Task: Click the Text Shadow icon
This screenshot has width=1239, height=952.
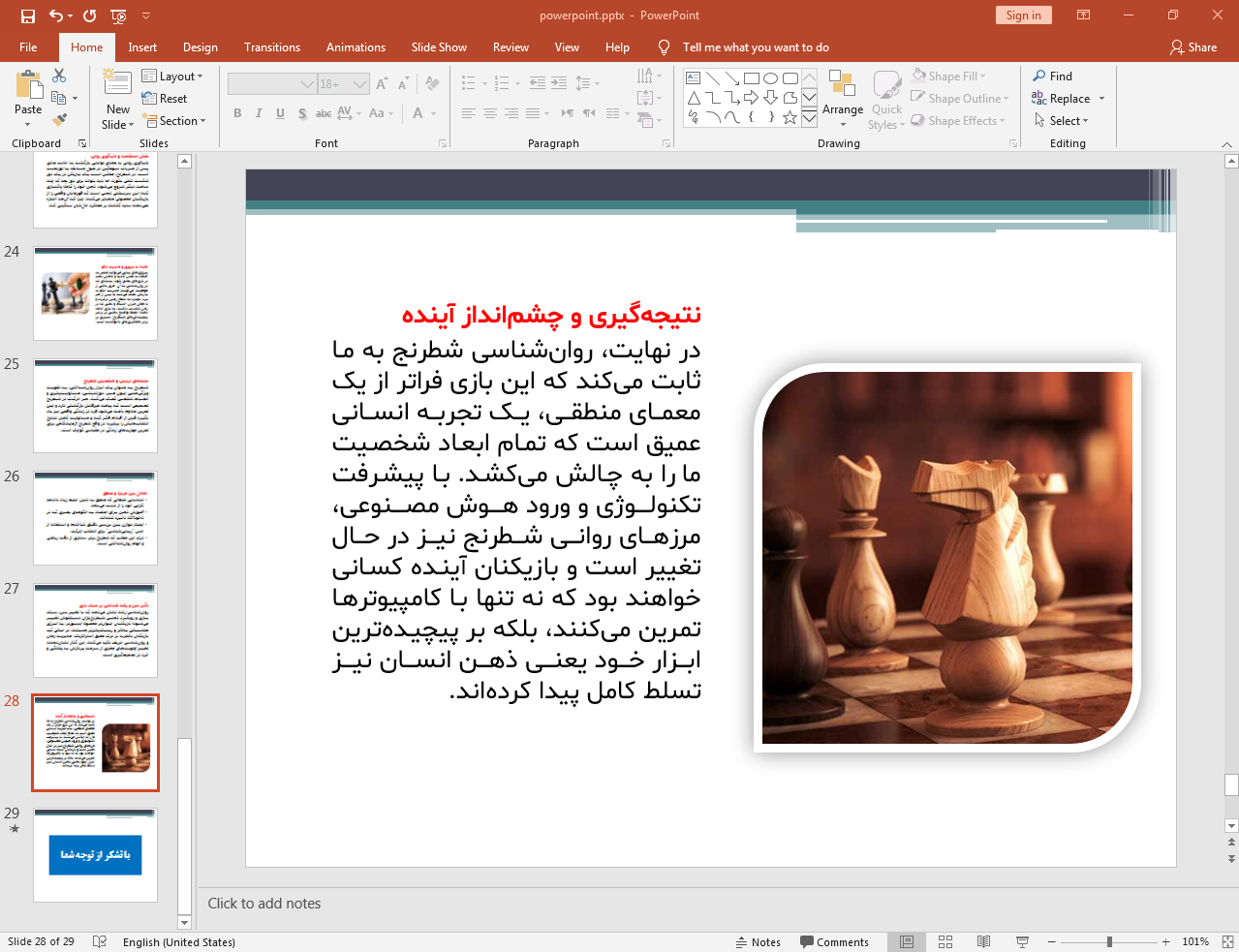Action: [302, 113]
